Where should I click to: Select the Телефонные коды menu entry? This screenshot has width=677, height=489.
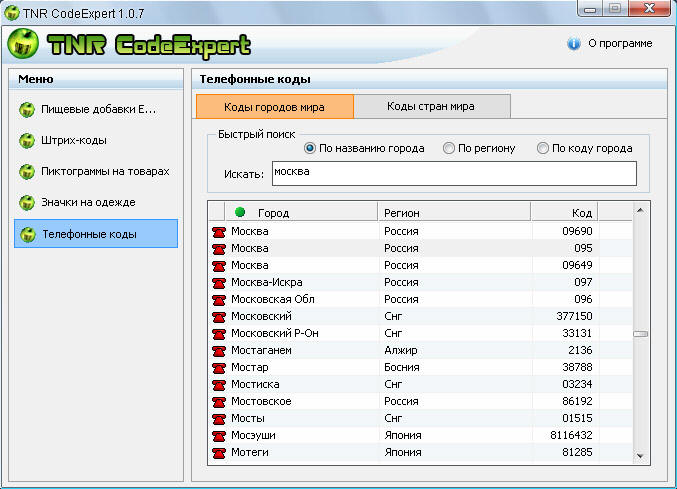(x=96, y=233)
